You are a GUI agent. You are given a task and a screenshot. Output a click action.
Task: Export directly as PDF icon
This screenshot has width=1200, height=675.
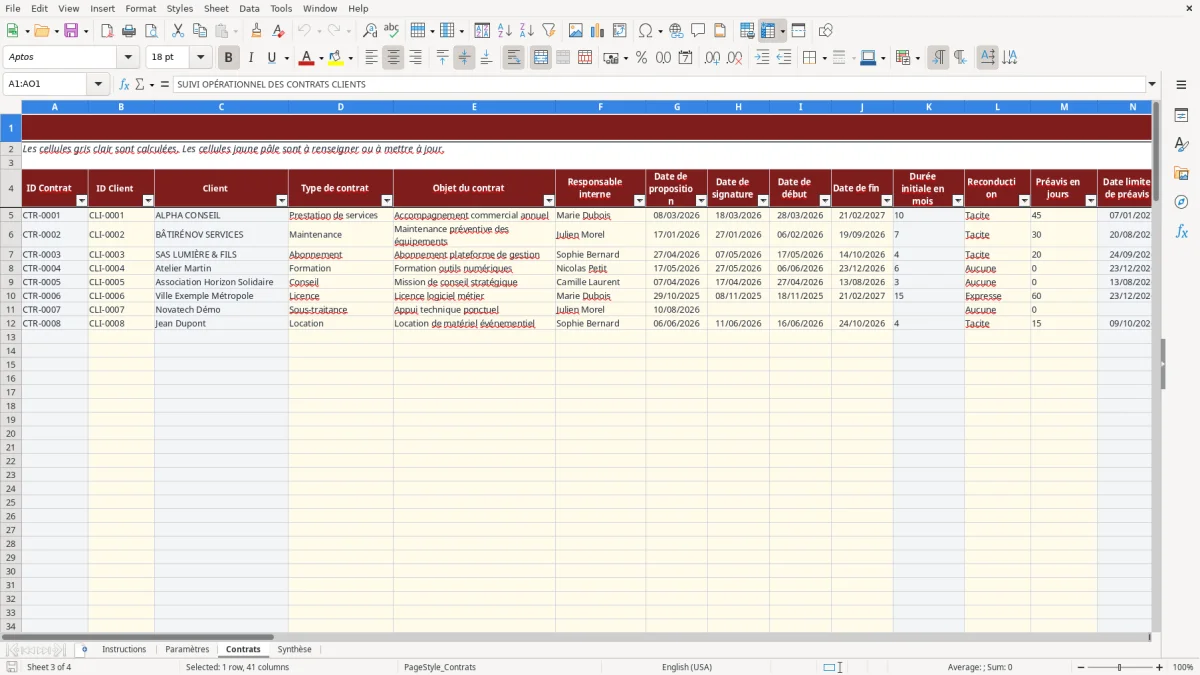point(107,31)
